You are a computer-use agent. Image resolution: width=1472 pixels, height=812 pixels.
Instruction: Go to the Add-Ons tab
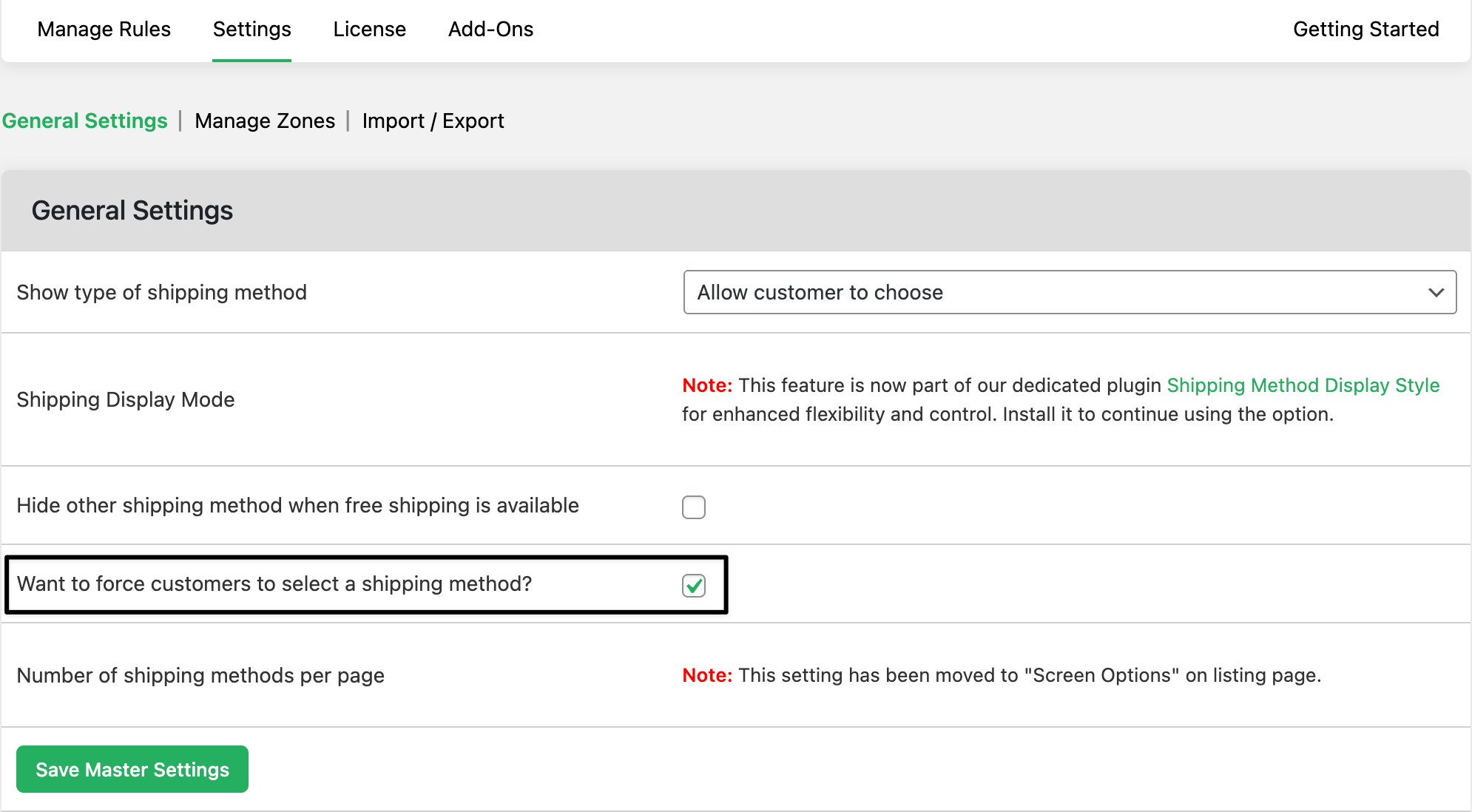coord(490,29)
